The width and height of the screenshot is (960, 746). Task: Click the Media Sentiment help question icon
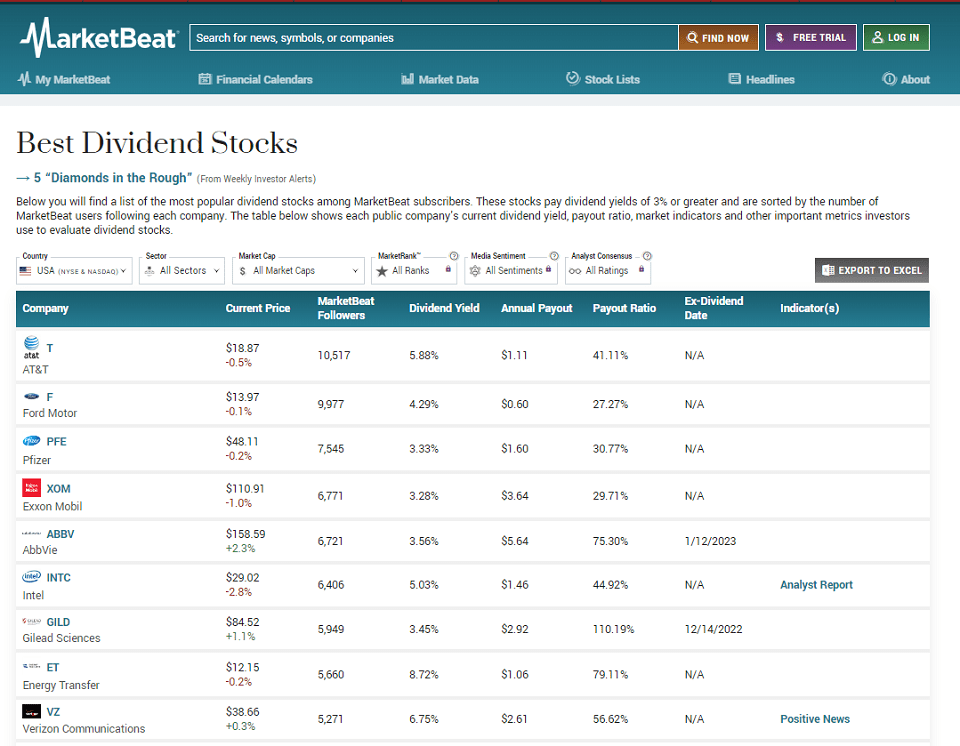[x=554, y=256]
